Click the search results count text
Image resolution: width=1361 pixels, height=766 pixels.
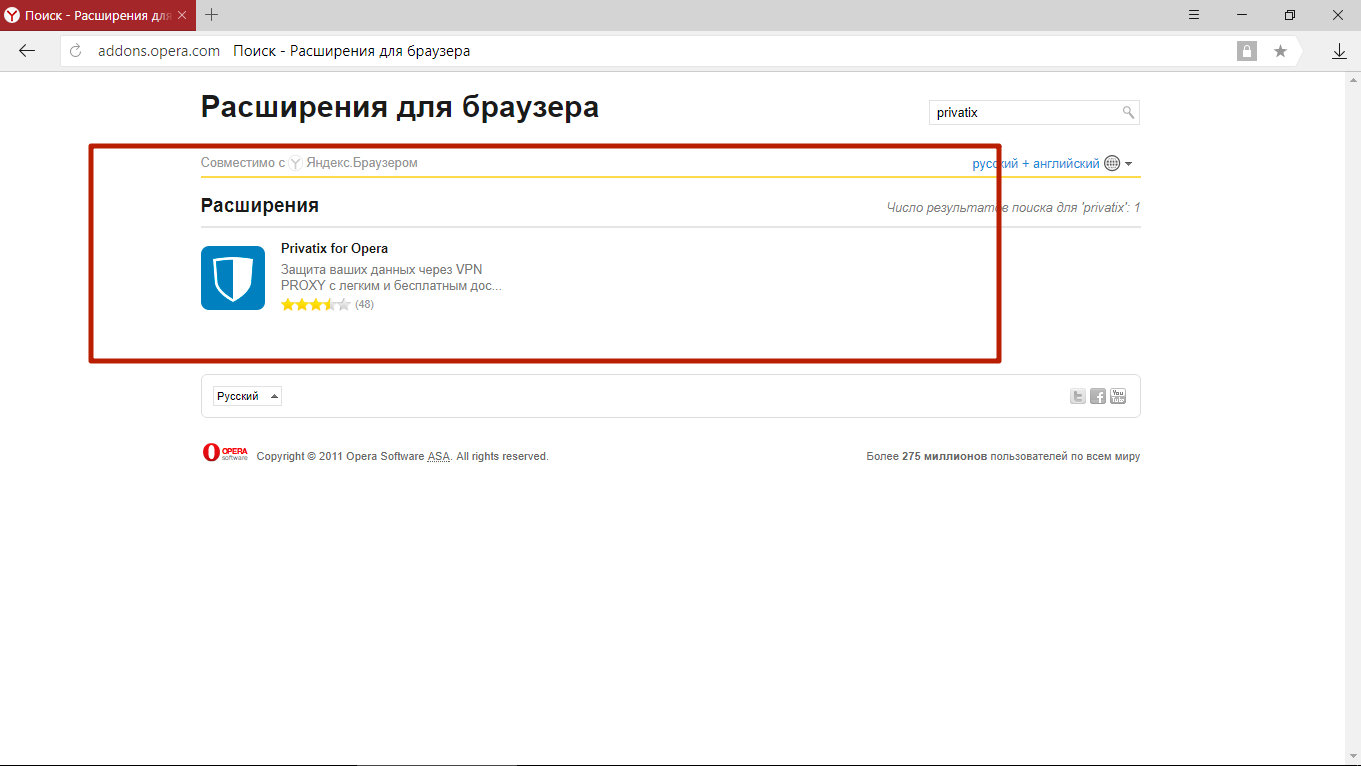coord(1013,207)
